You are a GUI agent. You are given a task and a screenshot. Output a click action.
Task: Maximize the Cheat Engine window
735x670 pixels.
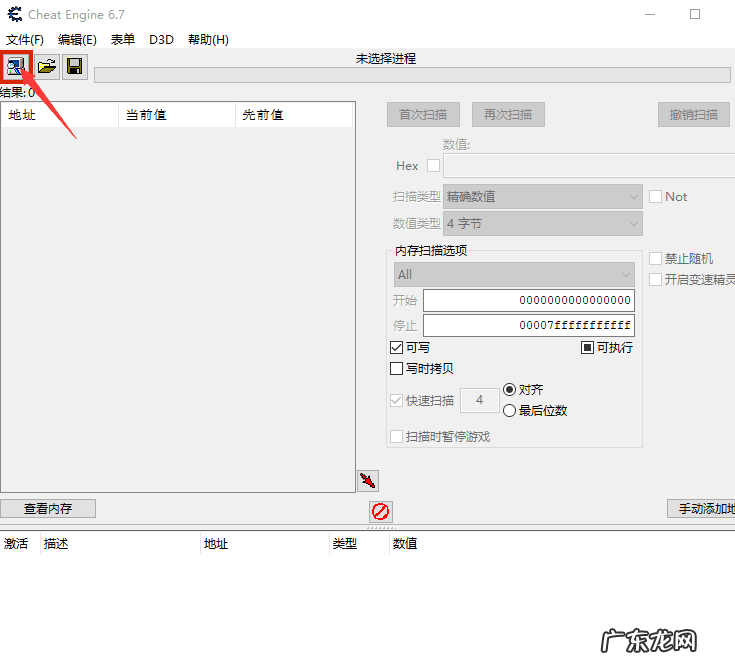point(695,15)
